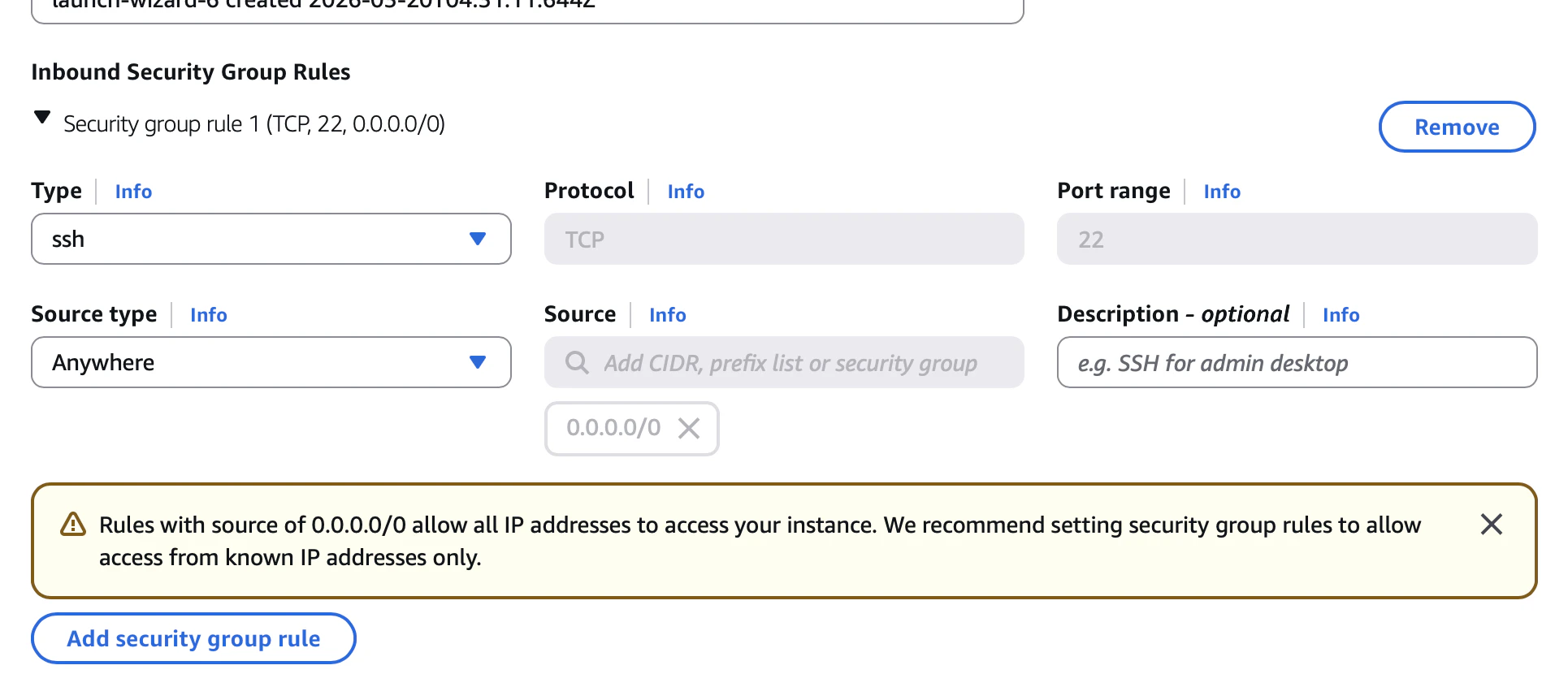Focus the Source CIDR search field

784,362
